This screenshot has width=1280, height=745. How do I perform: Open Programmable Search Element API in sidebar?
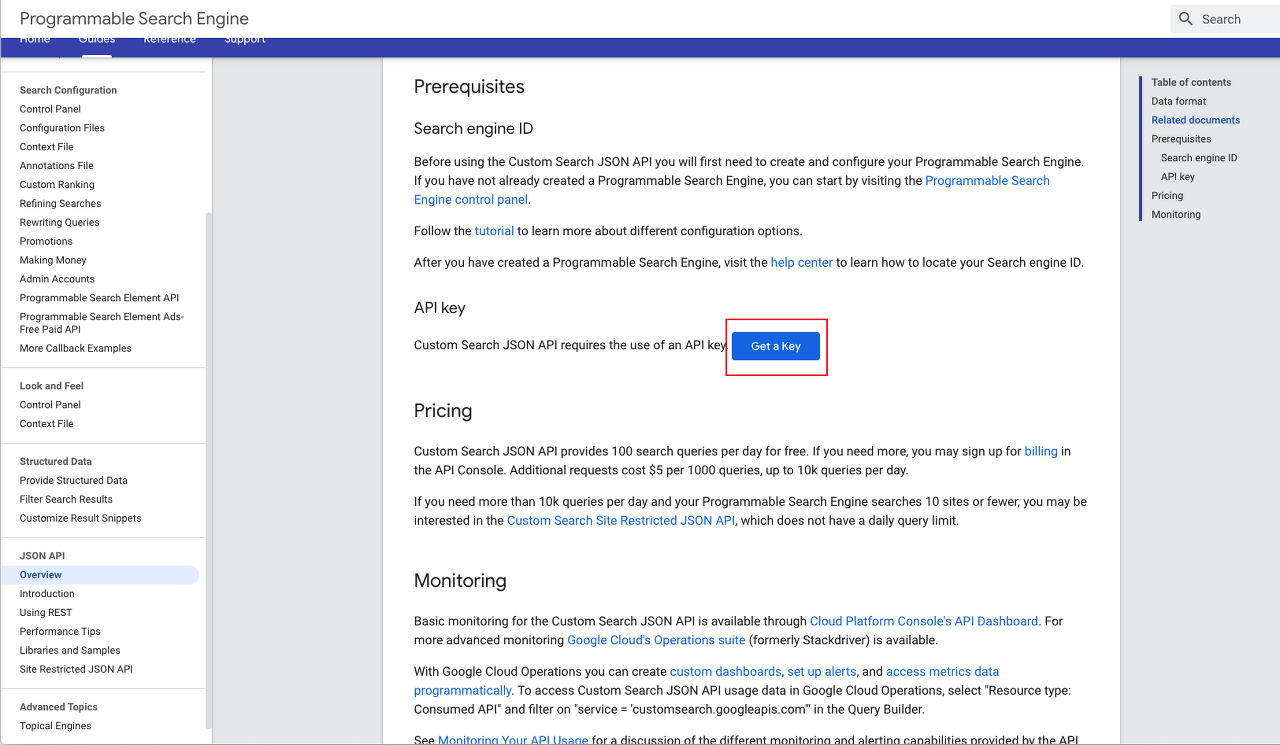click(x=99, y=298)
